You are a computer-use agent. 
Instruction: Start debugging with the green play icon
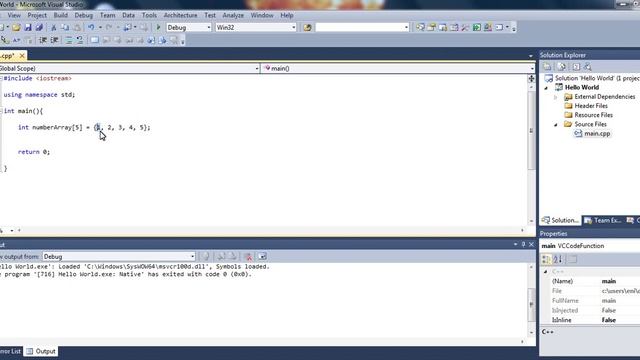[158, 27]
